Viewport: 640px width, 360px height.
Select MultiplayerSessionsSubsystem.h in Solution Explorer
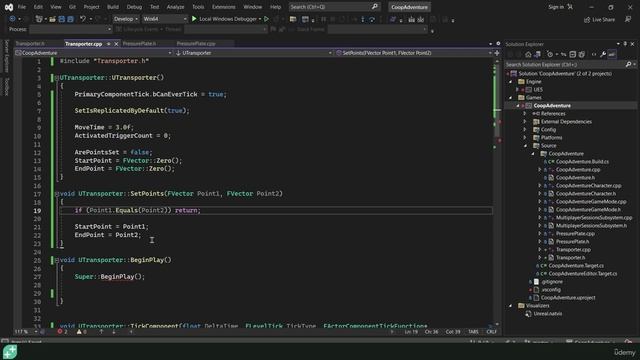coord(591,226)
